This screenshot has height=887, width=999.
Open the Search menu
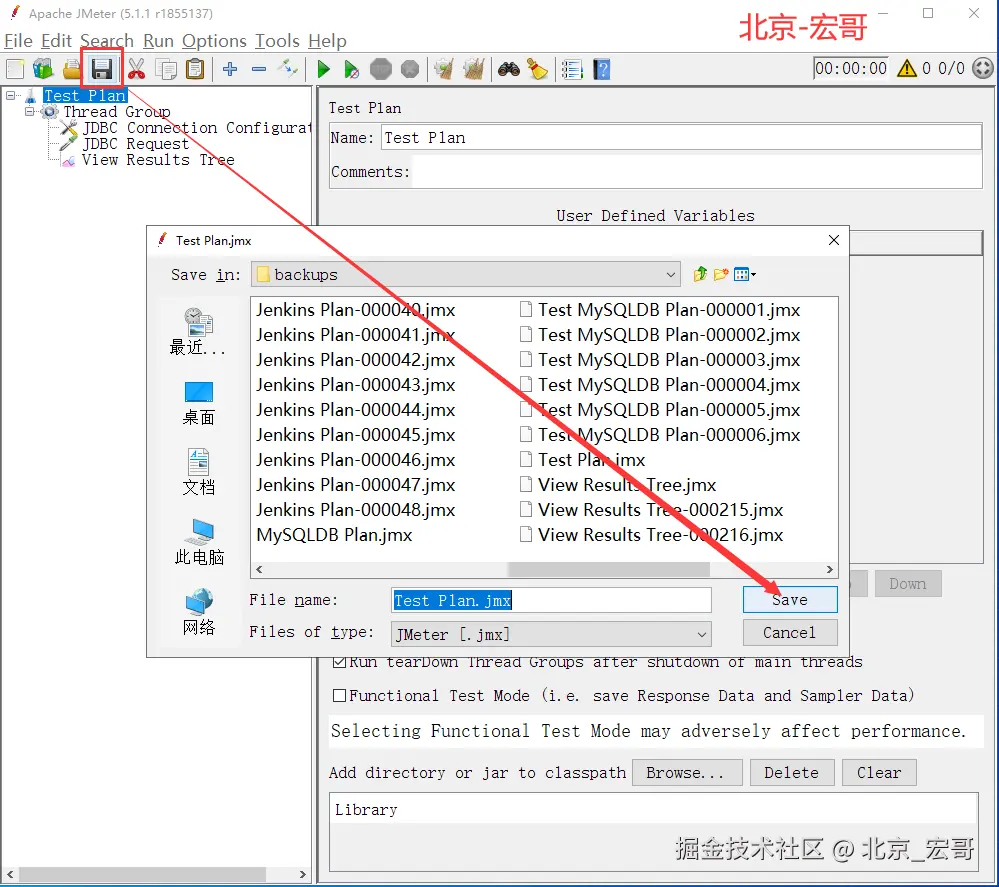coord(106,41)
